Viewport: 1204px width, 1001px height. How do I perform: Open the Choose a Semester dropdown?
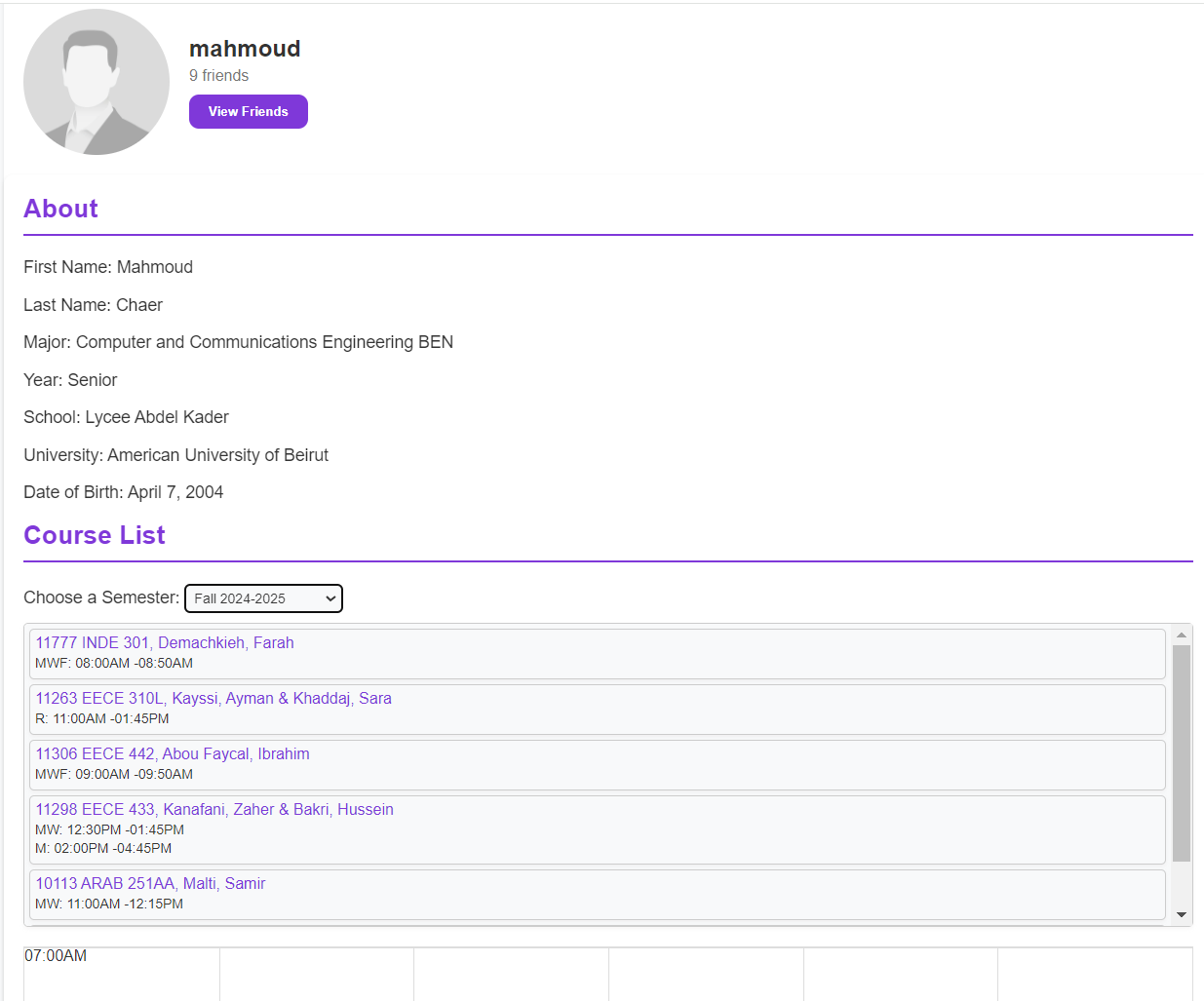(263, 598)
